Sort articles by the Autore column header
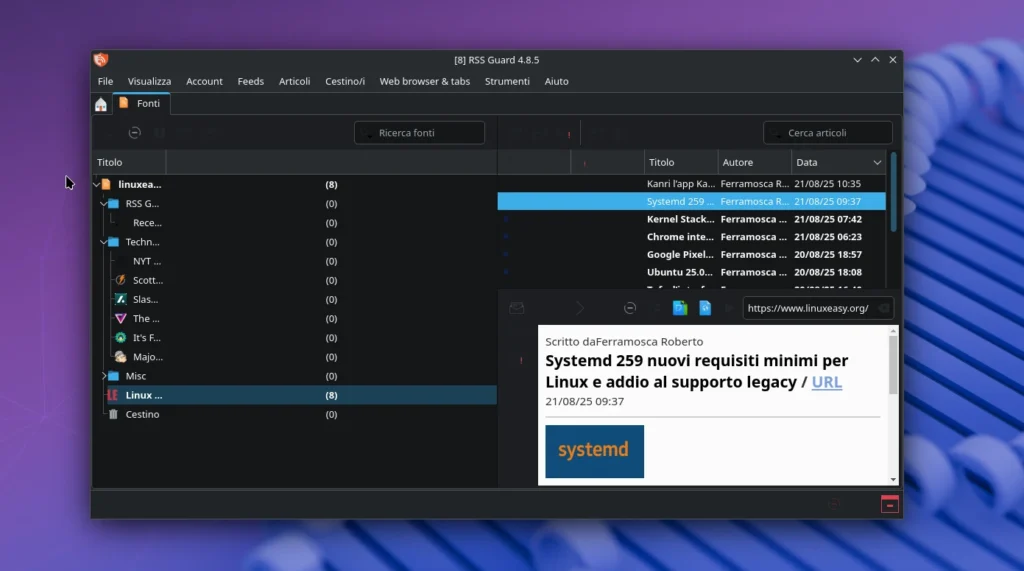This screenshot has height=571, width=1024. (x=754, y=163)
